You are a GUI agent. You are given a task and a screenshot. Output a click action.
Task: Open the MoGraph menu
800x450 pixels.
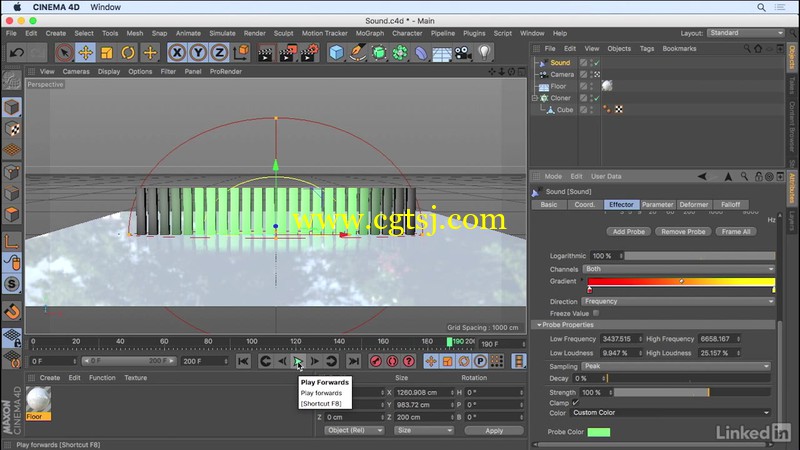369,33
